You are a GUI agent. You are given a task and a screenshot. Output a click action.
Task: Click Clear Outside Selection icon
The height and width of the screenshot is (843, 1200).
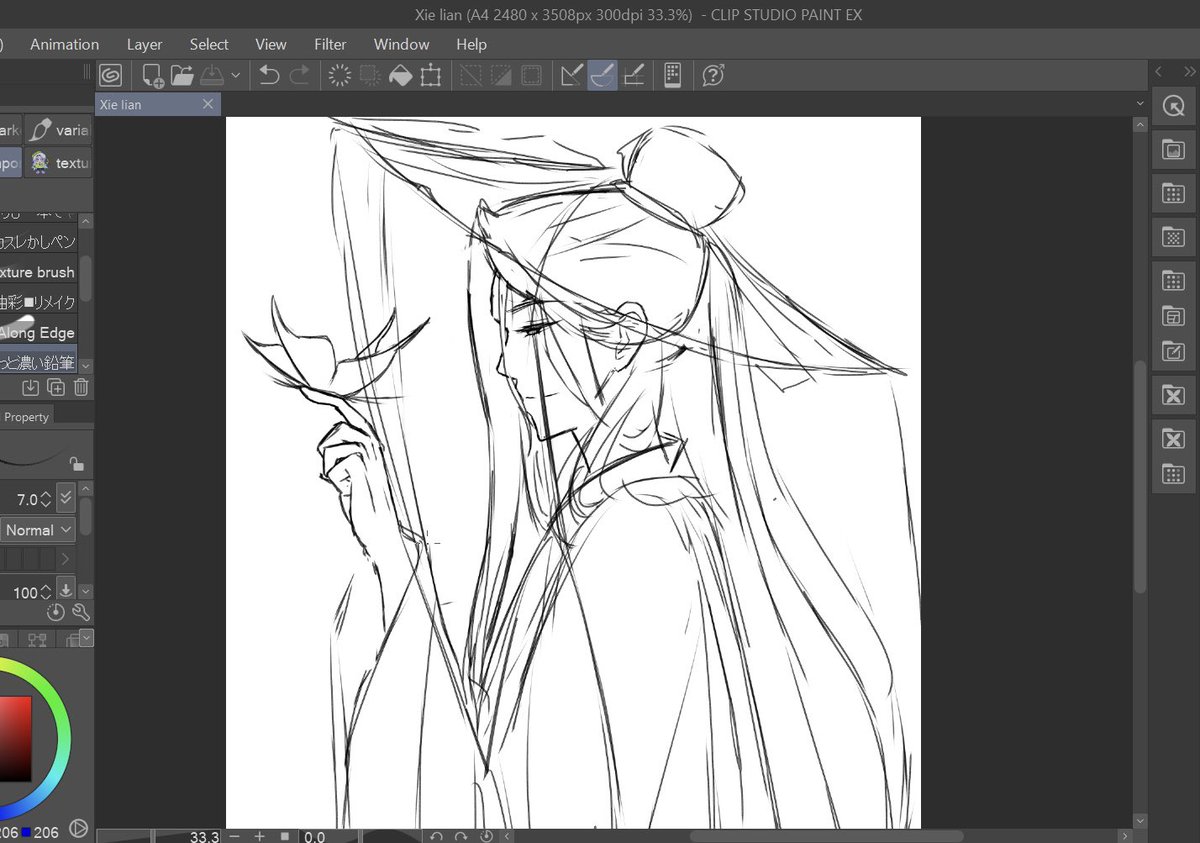(370, 75)
